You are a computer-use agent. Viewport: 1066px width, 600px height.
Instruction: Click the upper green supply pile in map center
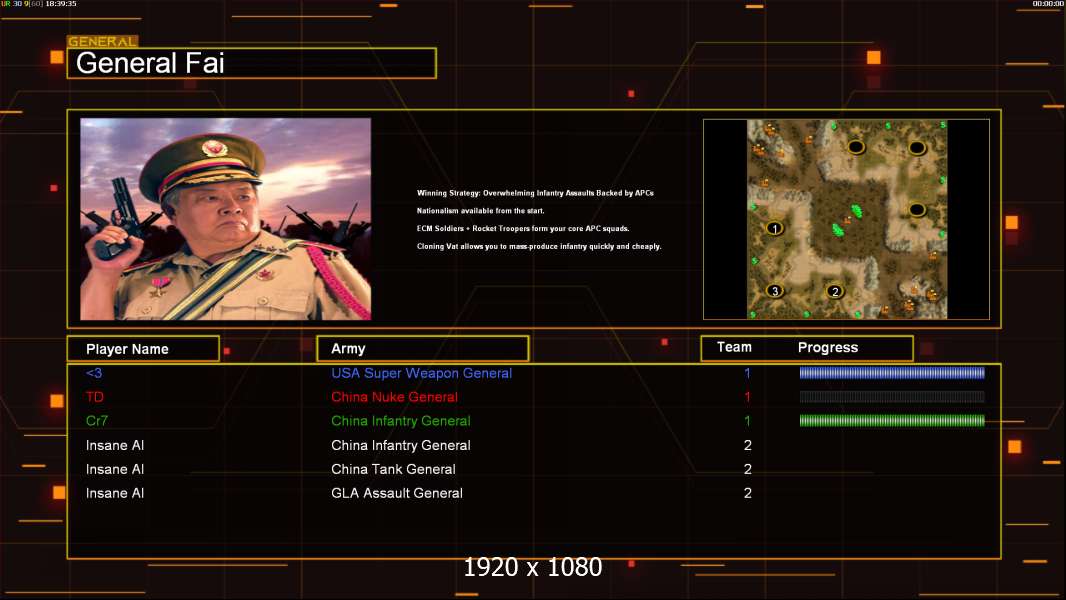click(x=855, y=211)
